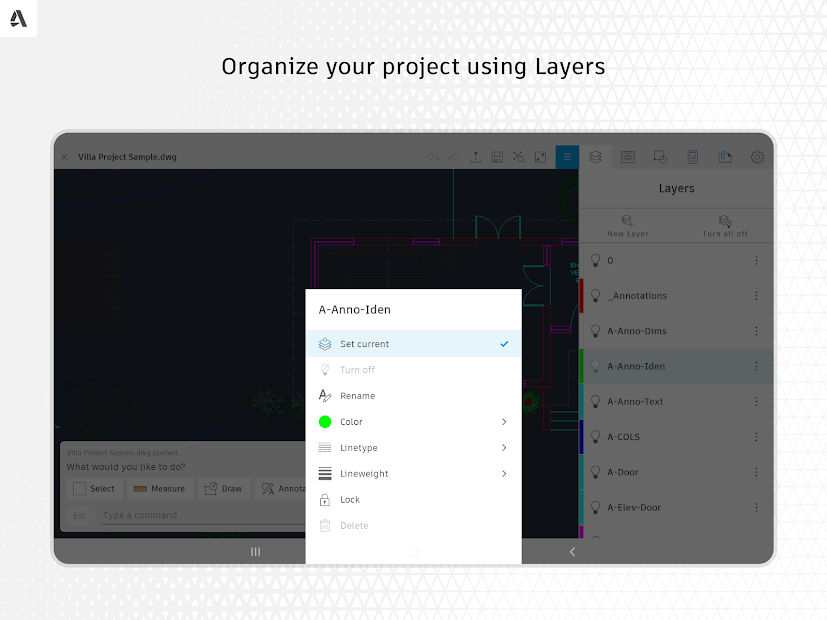This screenshot has width=827, height=620.
Task: Open the Layers panel icon
Action: click(x=595, y=157)
